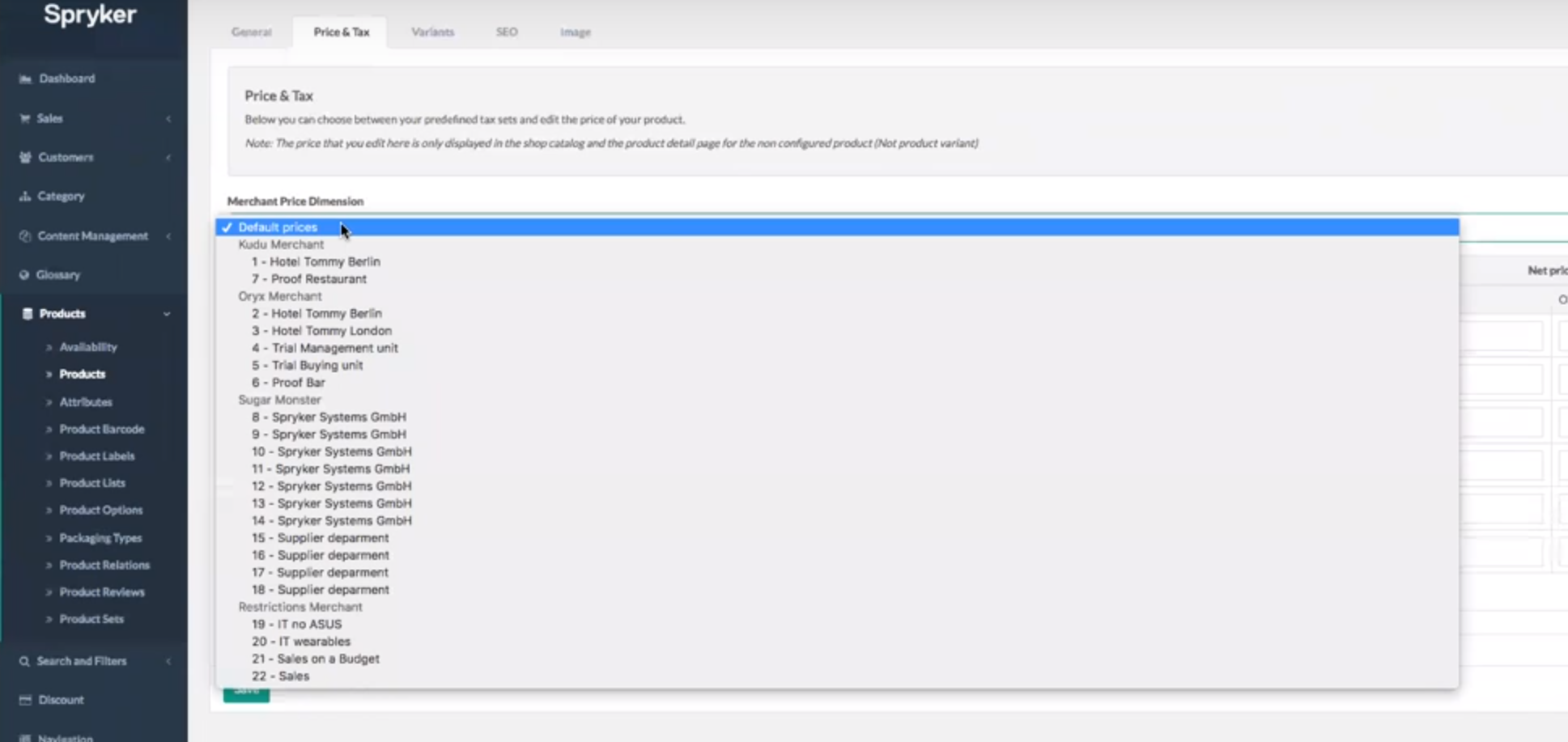Open Product Barcode submenu item
The image size is (1568, 742).
[x=102, y=430]
